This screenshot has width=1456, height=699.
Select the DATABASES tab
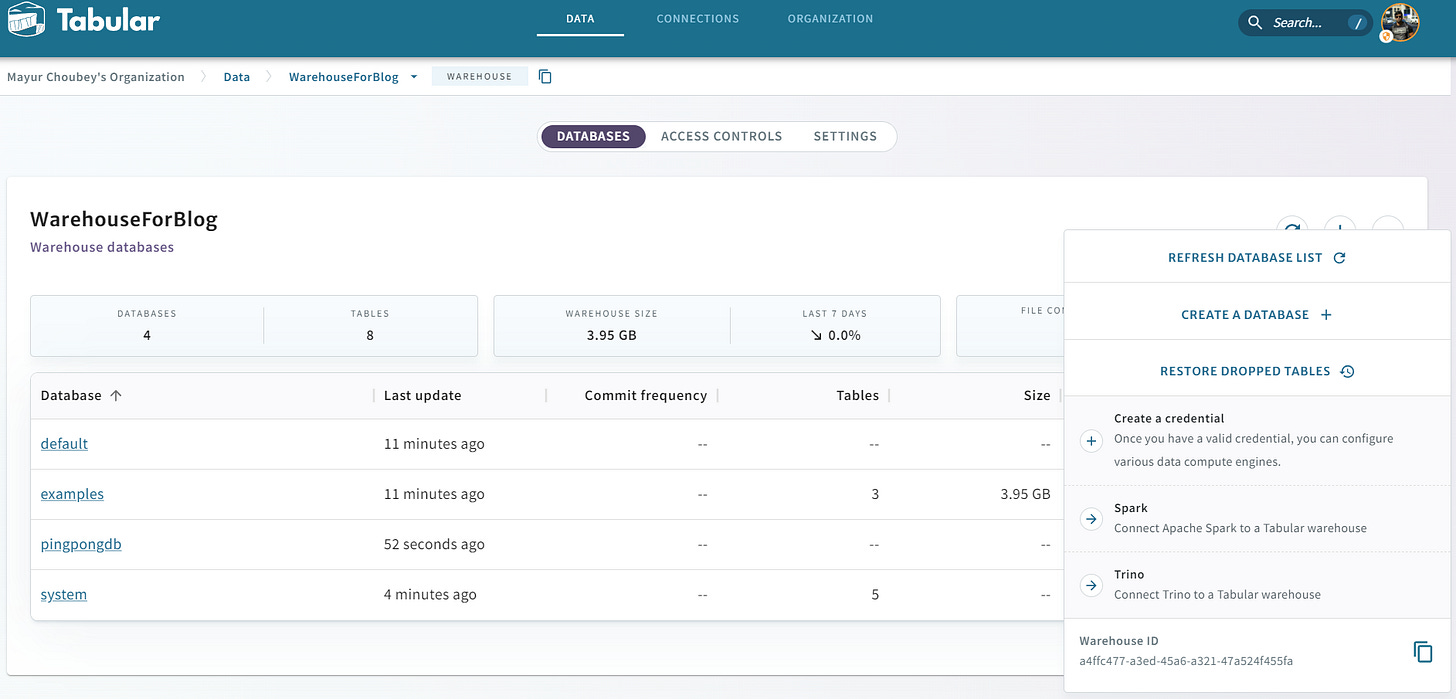593,136
